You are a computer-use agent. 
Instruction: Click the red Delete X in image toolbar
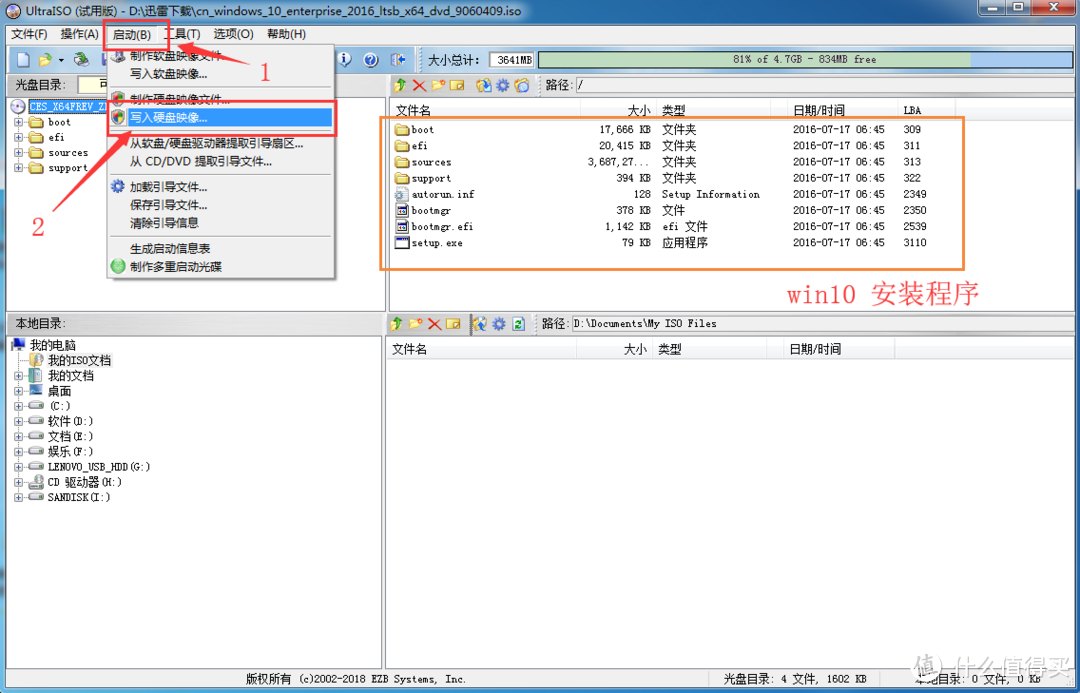click(x=419, y=85)
